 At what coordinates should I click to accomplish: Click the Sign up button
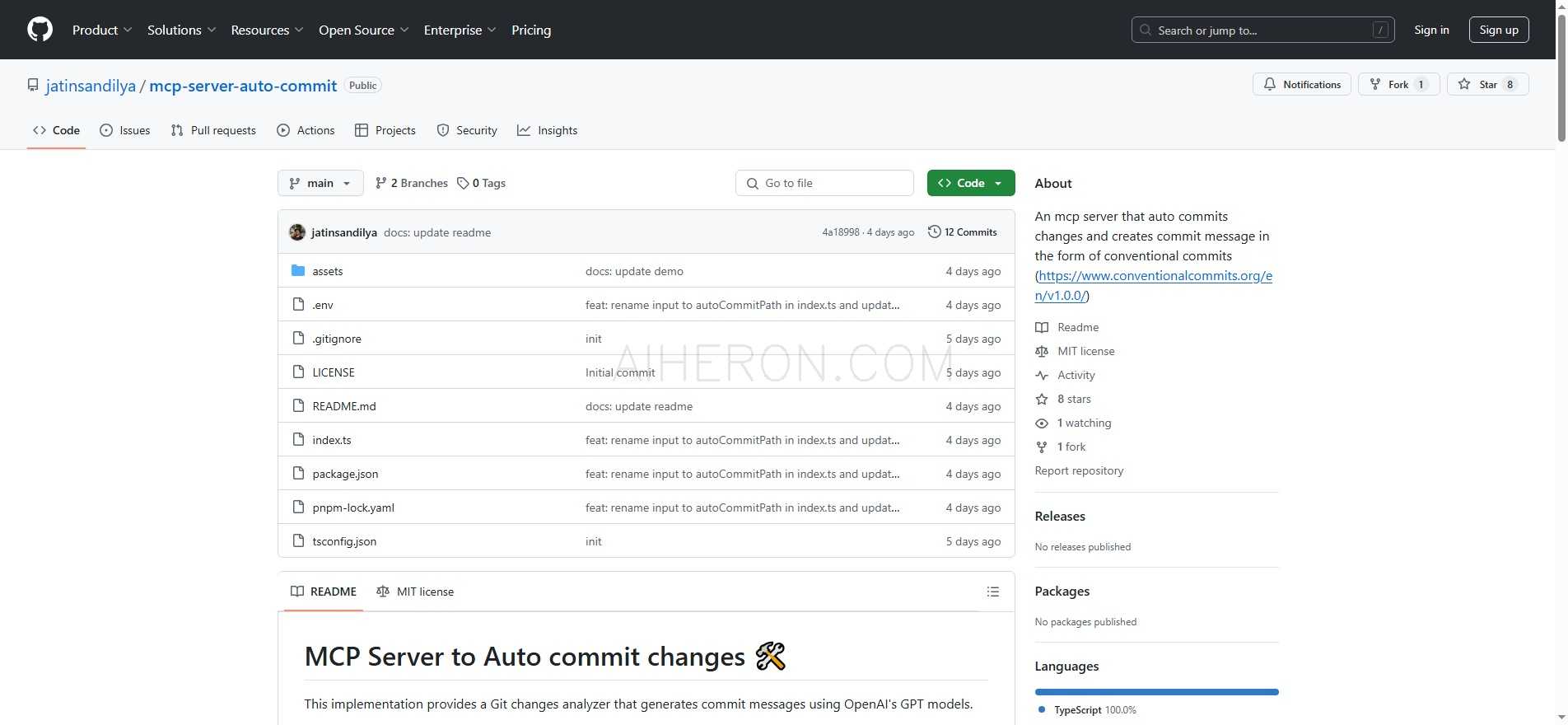click(x=1499, y=30)
